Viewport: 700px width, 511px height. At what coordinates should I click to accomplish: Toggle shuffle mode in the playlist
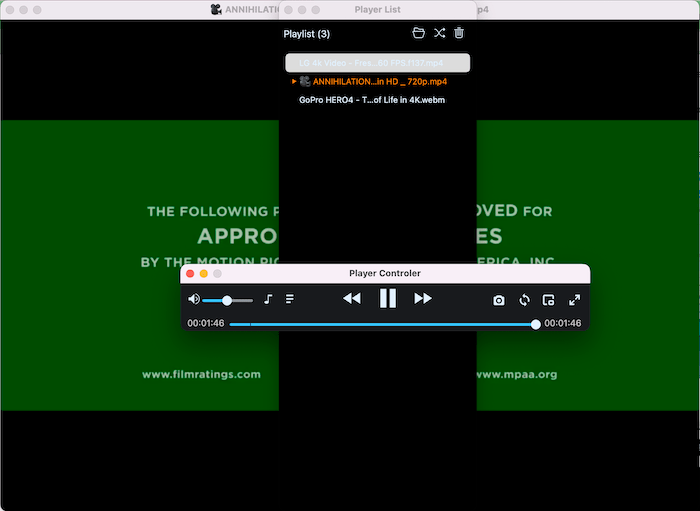(x=439, y=33)
